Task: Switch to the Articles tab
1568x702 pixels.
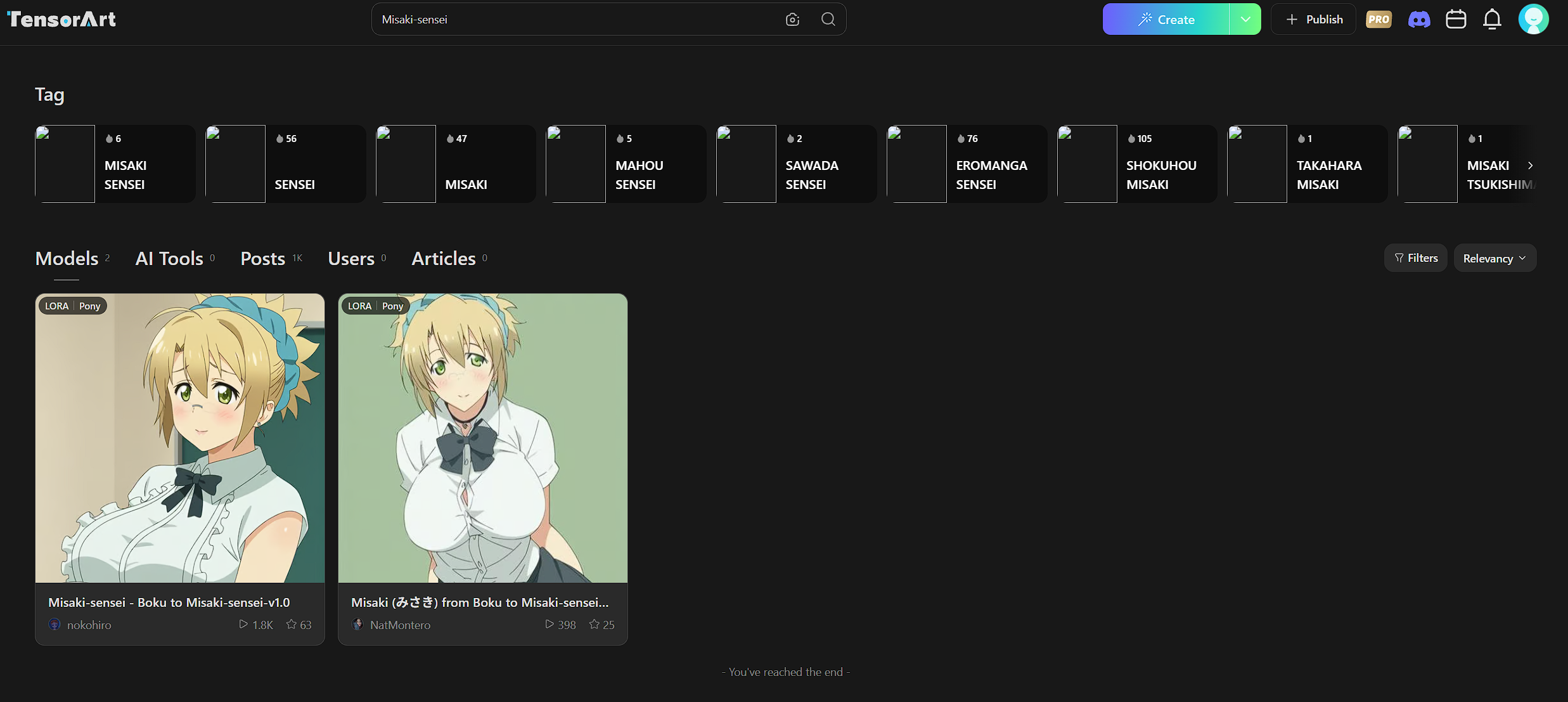Action: 449,258
